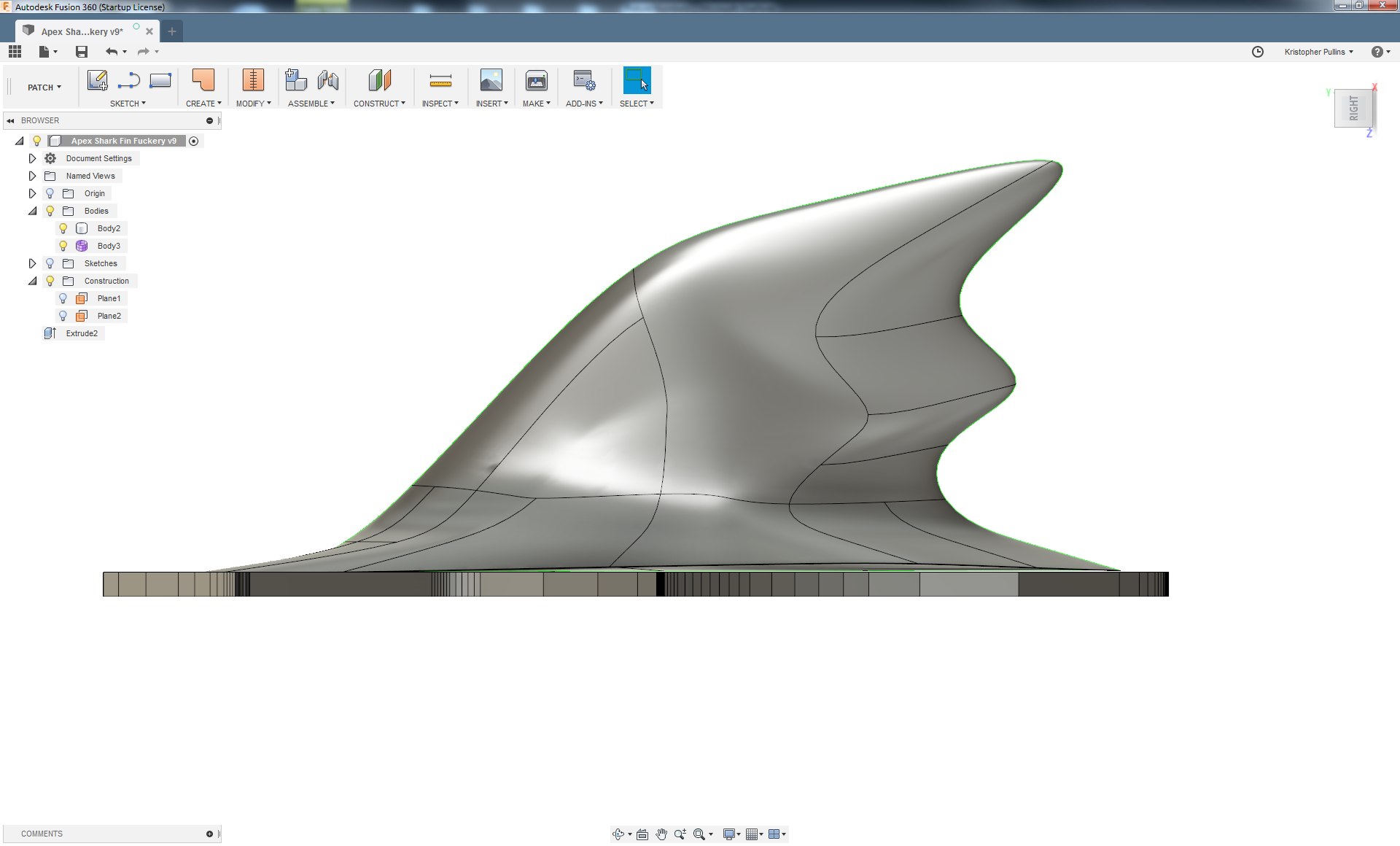1400x846 pixels.
Task: Open the PATCH workspace dropdown
Action: coord(44,88)
